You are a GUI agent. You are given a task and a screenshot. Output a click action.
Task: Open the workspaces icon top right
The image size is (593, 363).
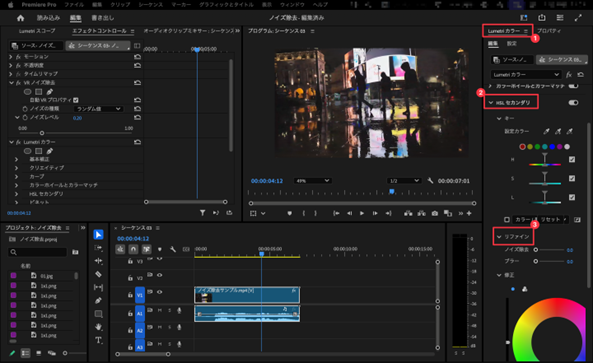click(x=560, y=18)
